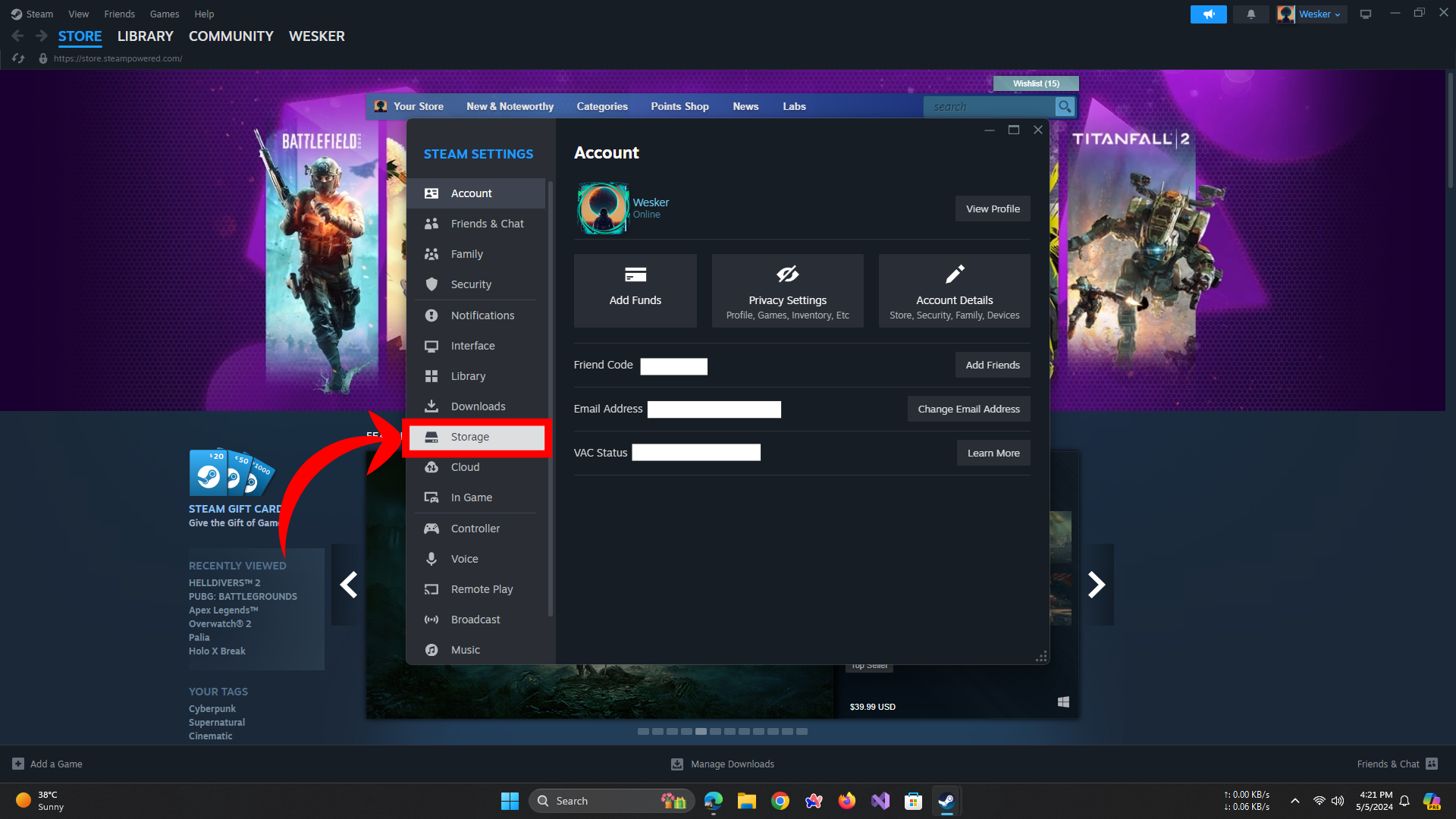Click the store search magnifier icon
This screenshot has height=819, width=1456.
tap(1065, 107)
